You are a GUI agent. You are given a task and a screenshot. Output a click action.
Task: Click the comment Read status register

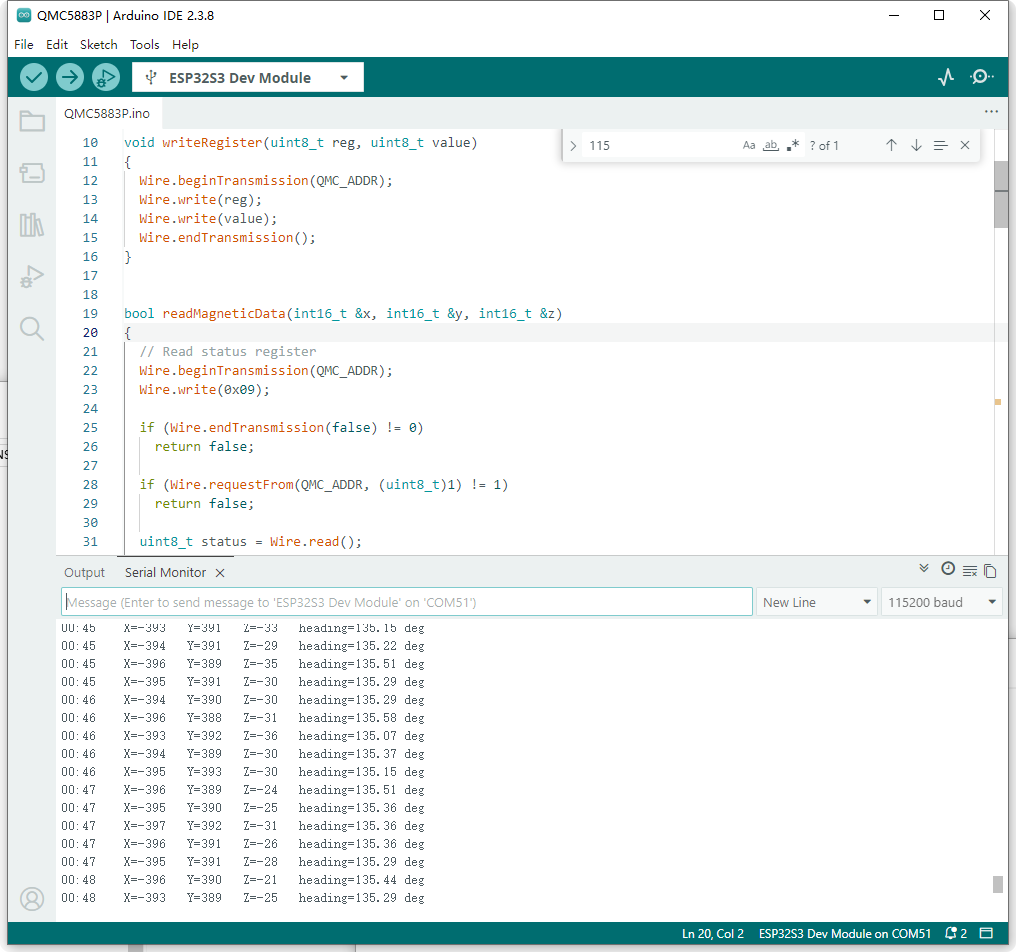coord(227,351)
